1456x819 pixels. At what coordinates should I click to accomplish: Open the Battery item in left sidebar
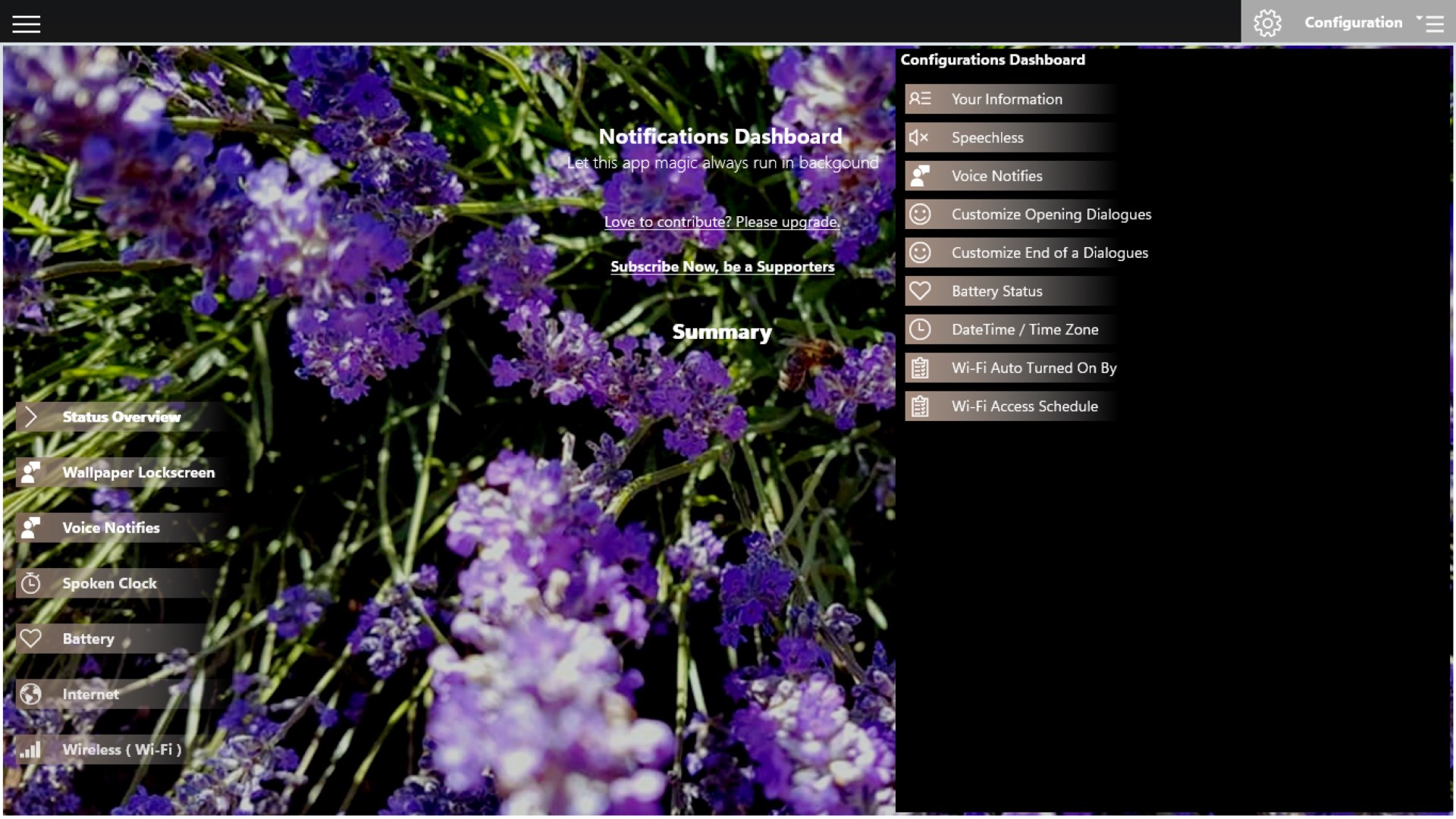(x=88, y=639)
